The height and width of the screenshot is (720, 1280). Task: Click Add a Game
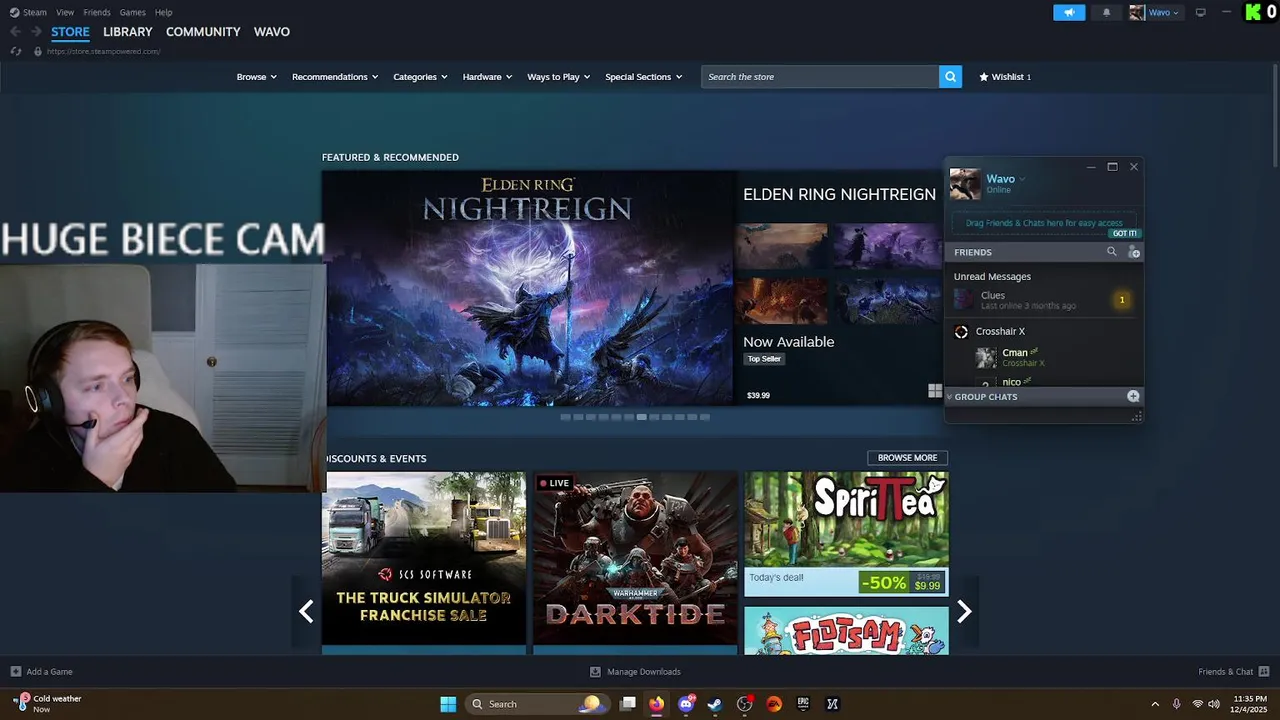tap(41, 672)
